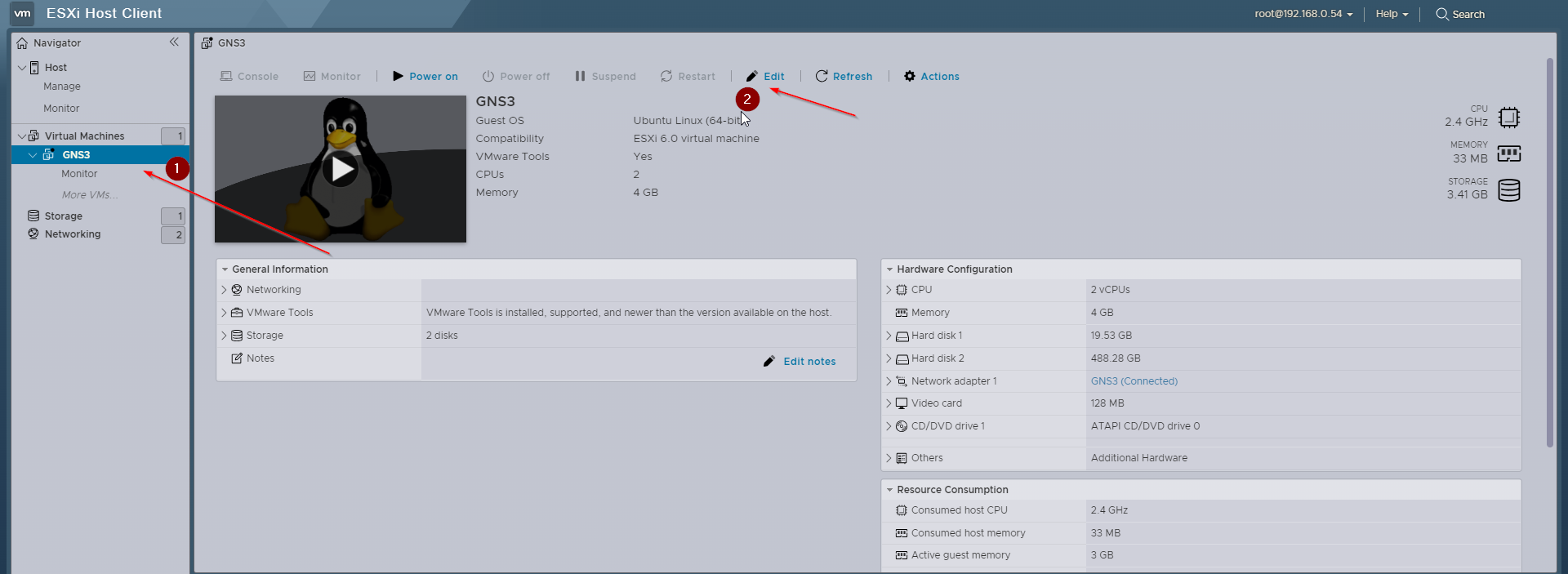Image resolution: width=1568 pixels, height=574 pixels.
Task: Click the Edit notes link
Action: pos(808,362)
